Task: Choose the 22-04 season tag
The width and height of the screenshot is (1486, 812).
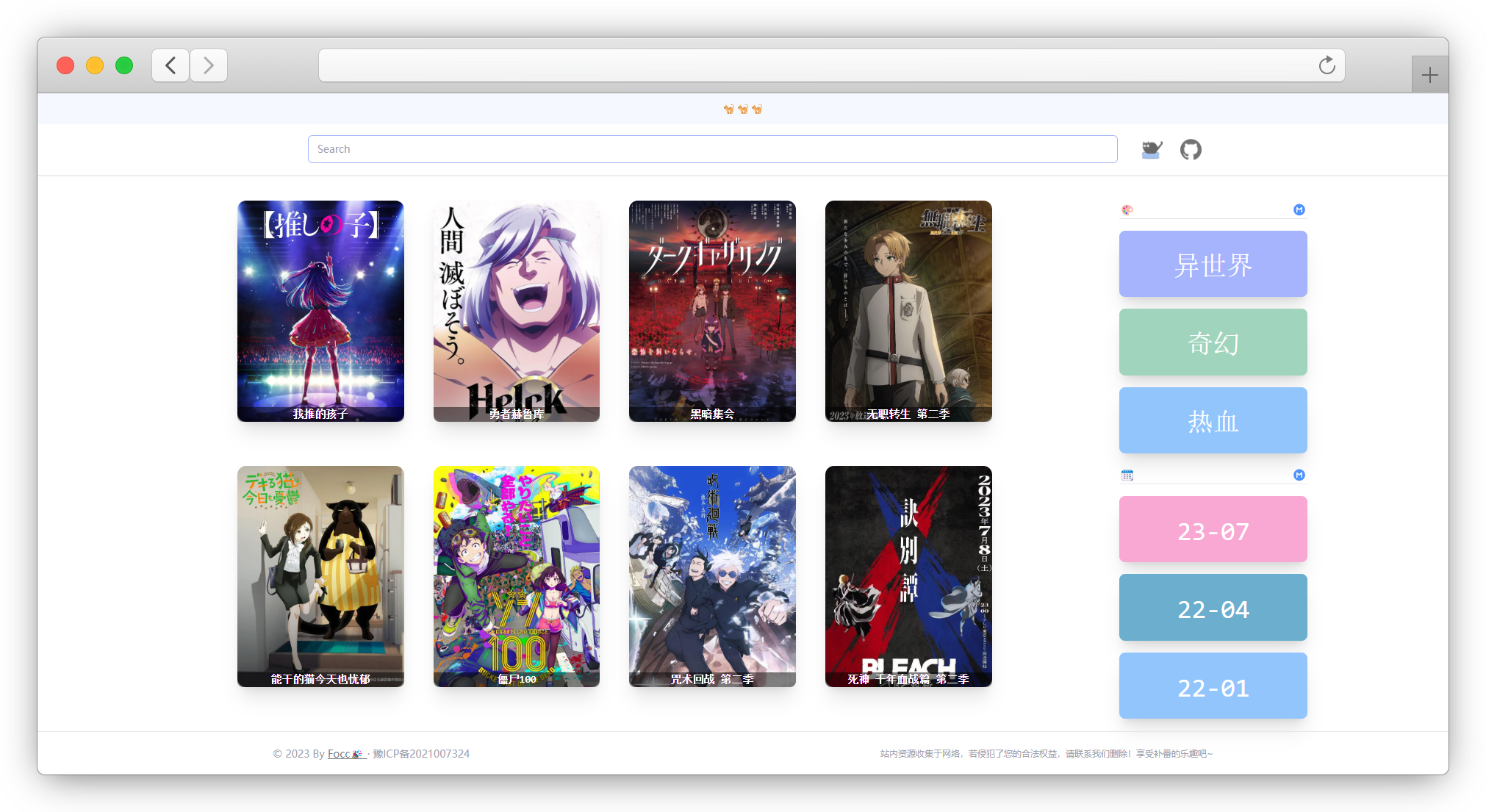Action: [1213, 608]
